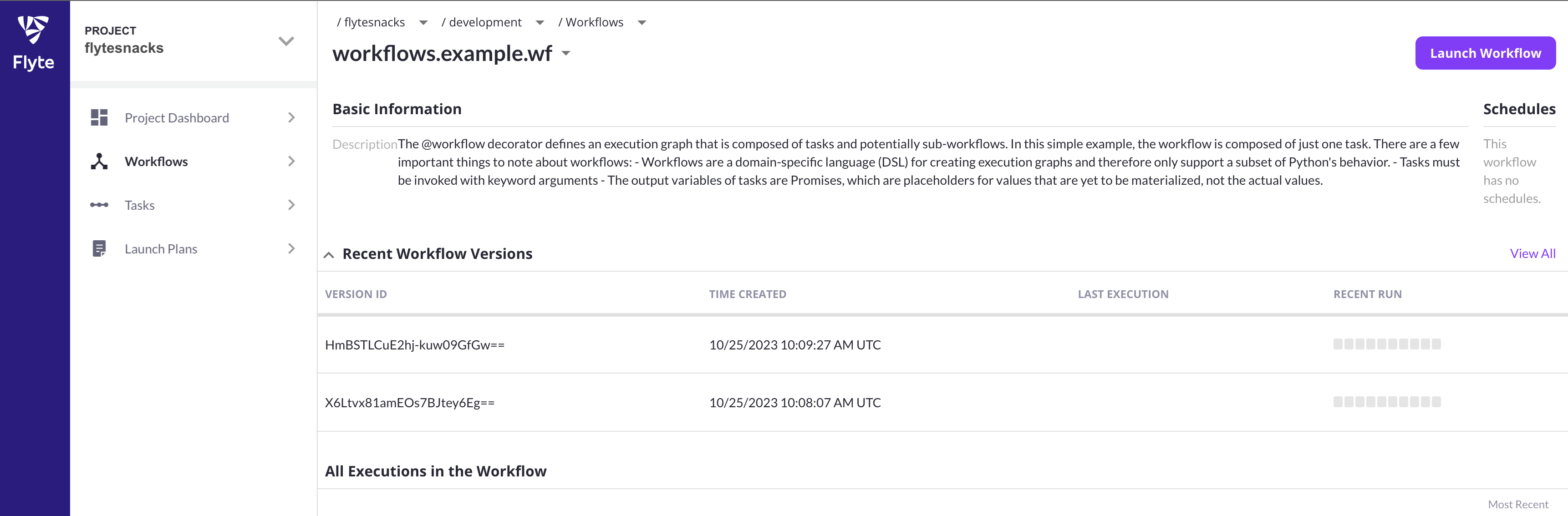Open the flytesnacks project selector dropdown
The width and height of the screenshot is (1568, 516).
pyautogui.click(x=286, y=41)
